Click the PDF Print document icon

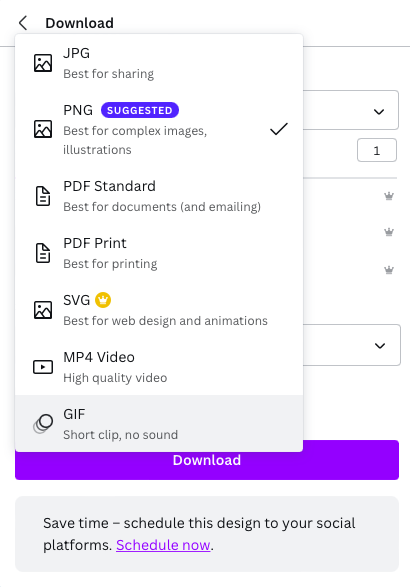[43, 253]
